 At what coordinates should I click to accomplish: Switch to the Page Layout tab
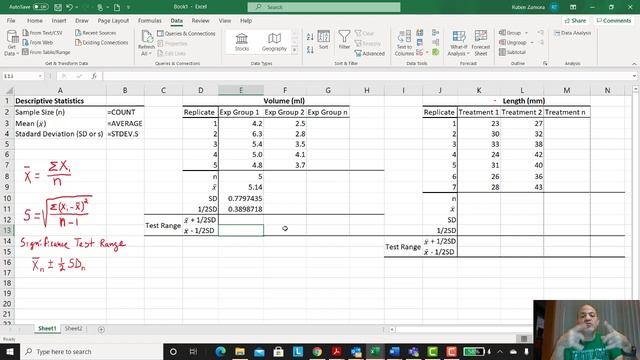(113, 20)
